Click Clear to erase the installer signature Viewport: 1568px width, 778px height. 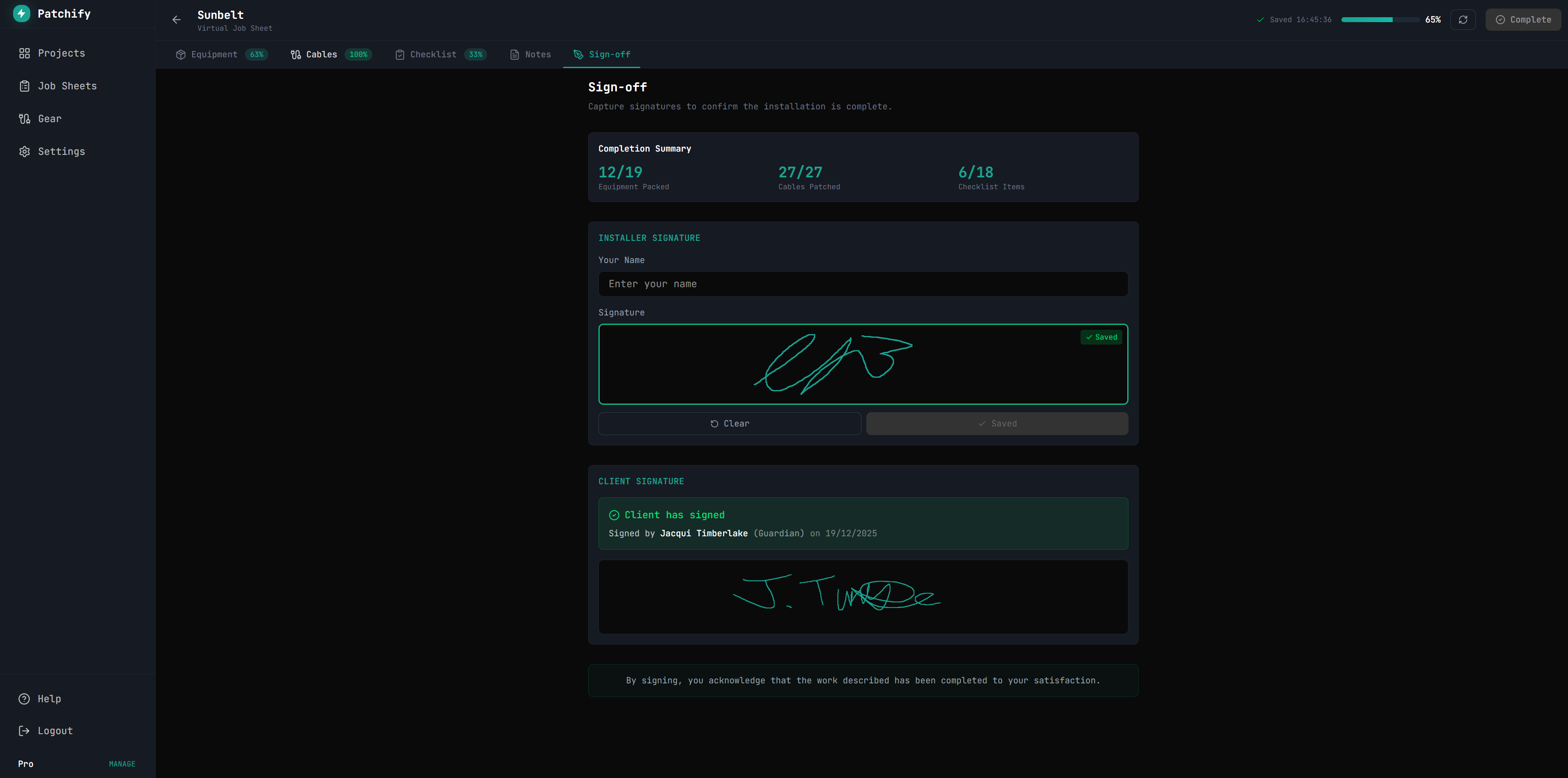click(x=729, y=423)
